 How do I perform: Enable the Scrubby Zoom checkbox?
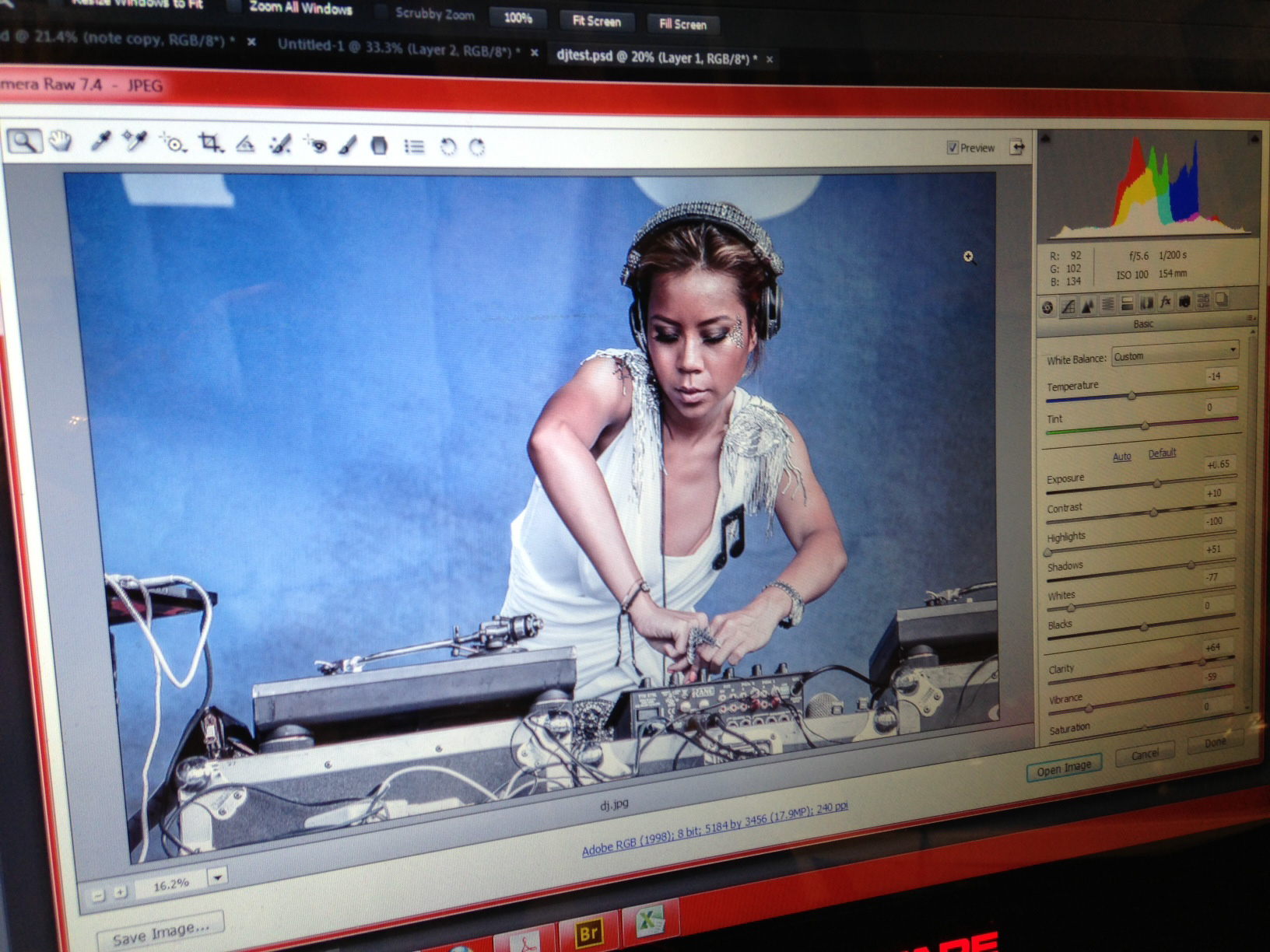coord(381,12)
